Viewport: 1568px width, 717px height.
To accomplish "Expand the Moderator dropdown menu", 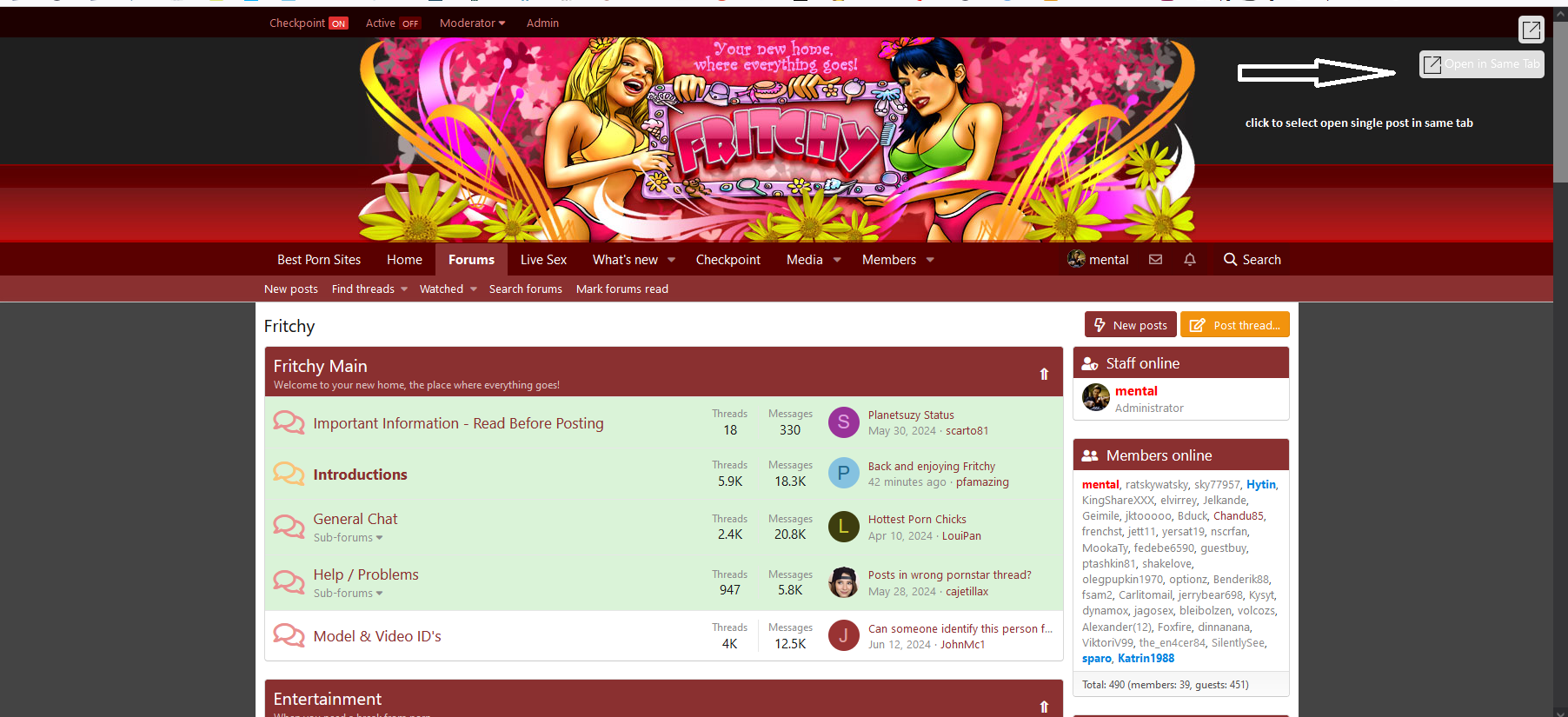I will pos(472,23).
